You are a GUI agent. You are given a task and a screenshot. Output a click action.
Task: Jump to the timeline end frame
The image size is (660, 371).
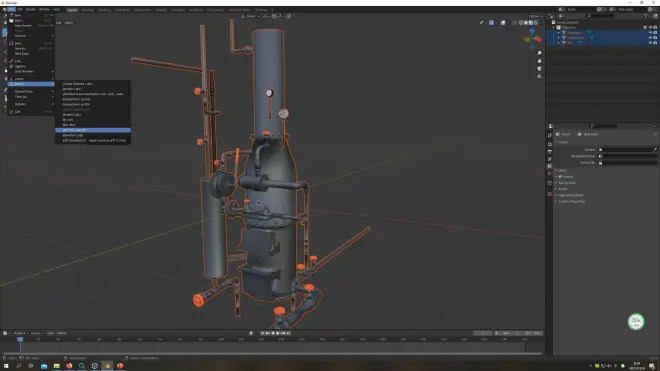(x=288, y=333)
